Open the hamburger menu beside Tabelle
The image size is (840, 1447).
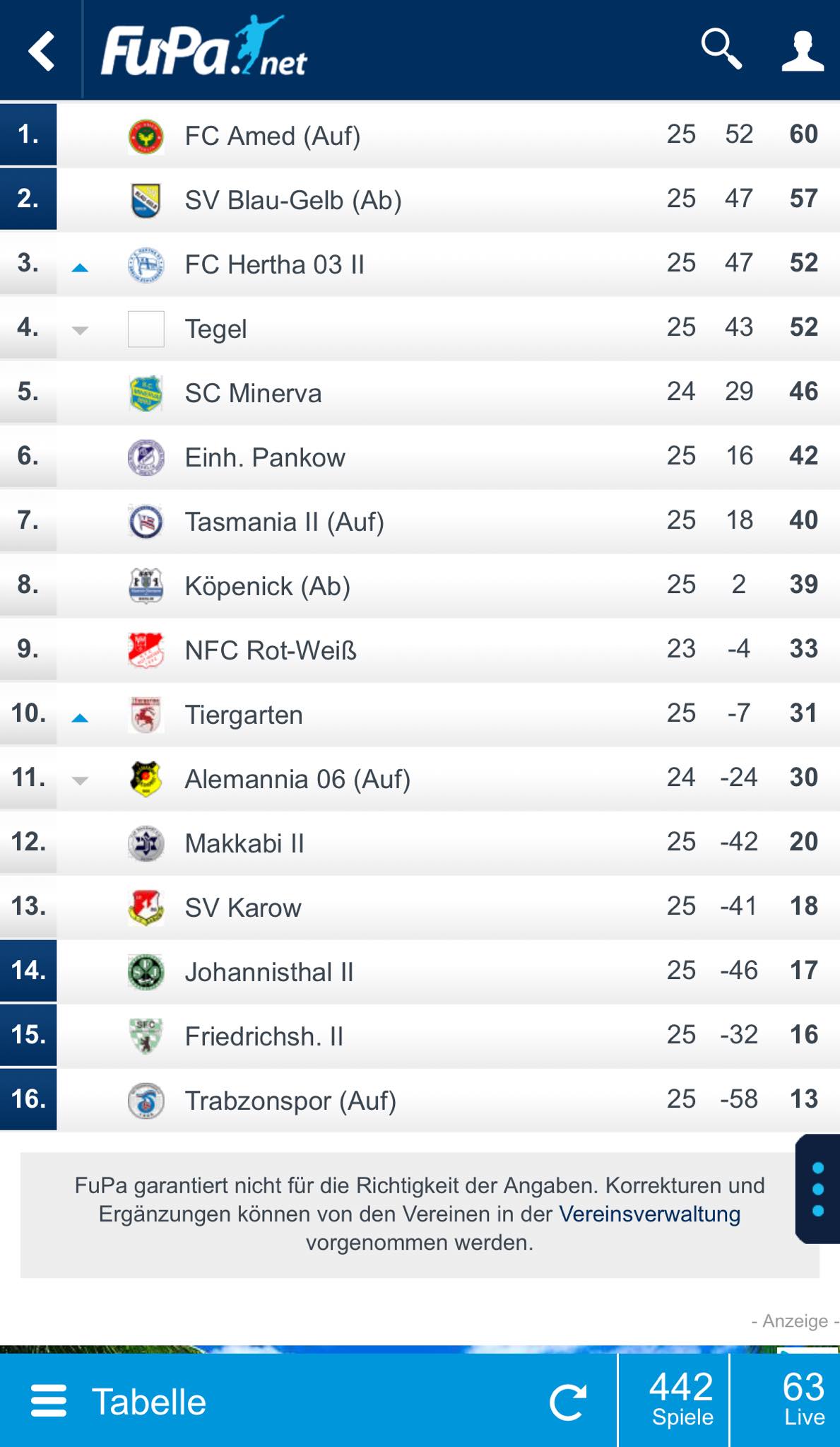tap(49, 1401)
